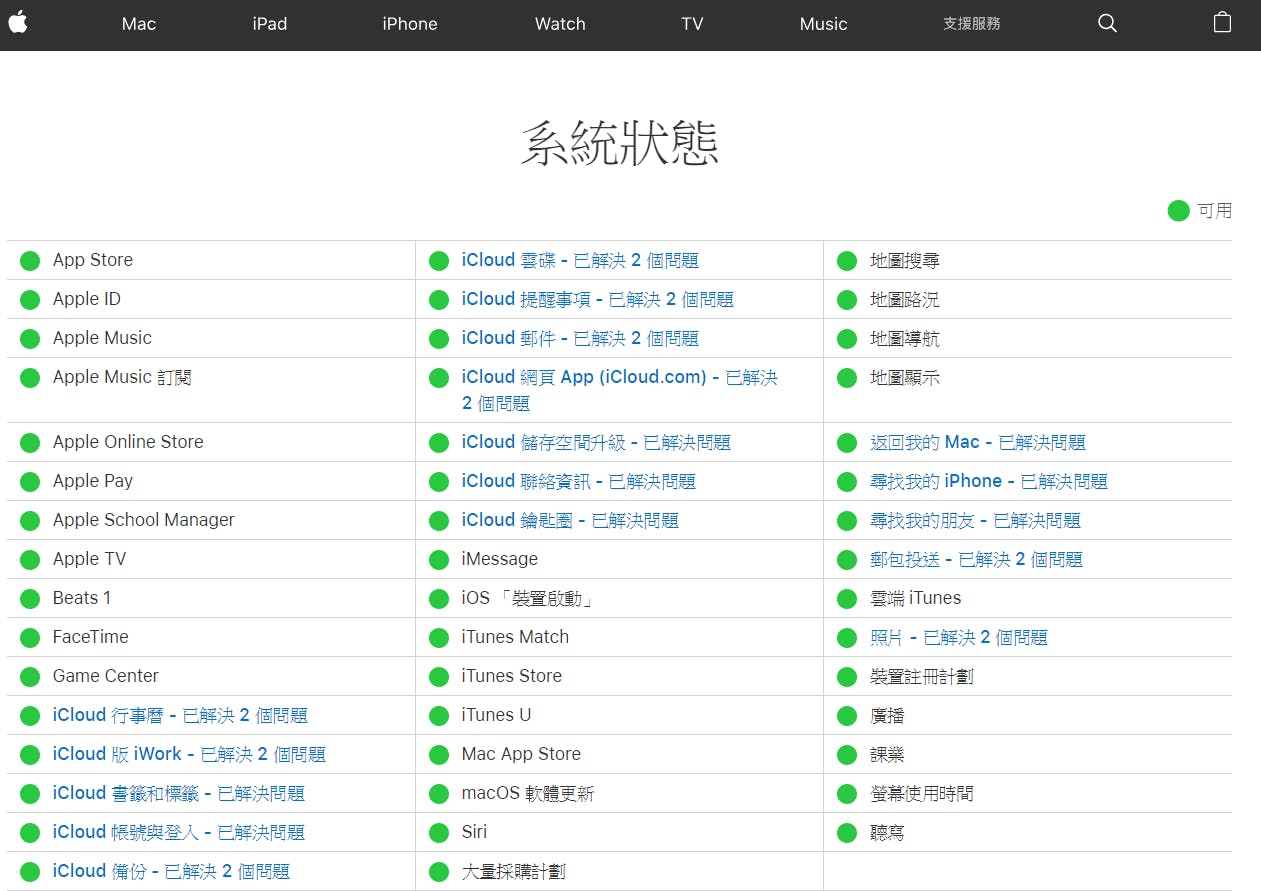Screen dimensions: 1261x891
Task: Open iCloud 聯絡資訊 resolved link
Action: [x=579, y=481]
